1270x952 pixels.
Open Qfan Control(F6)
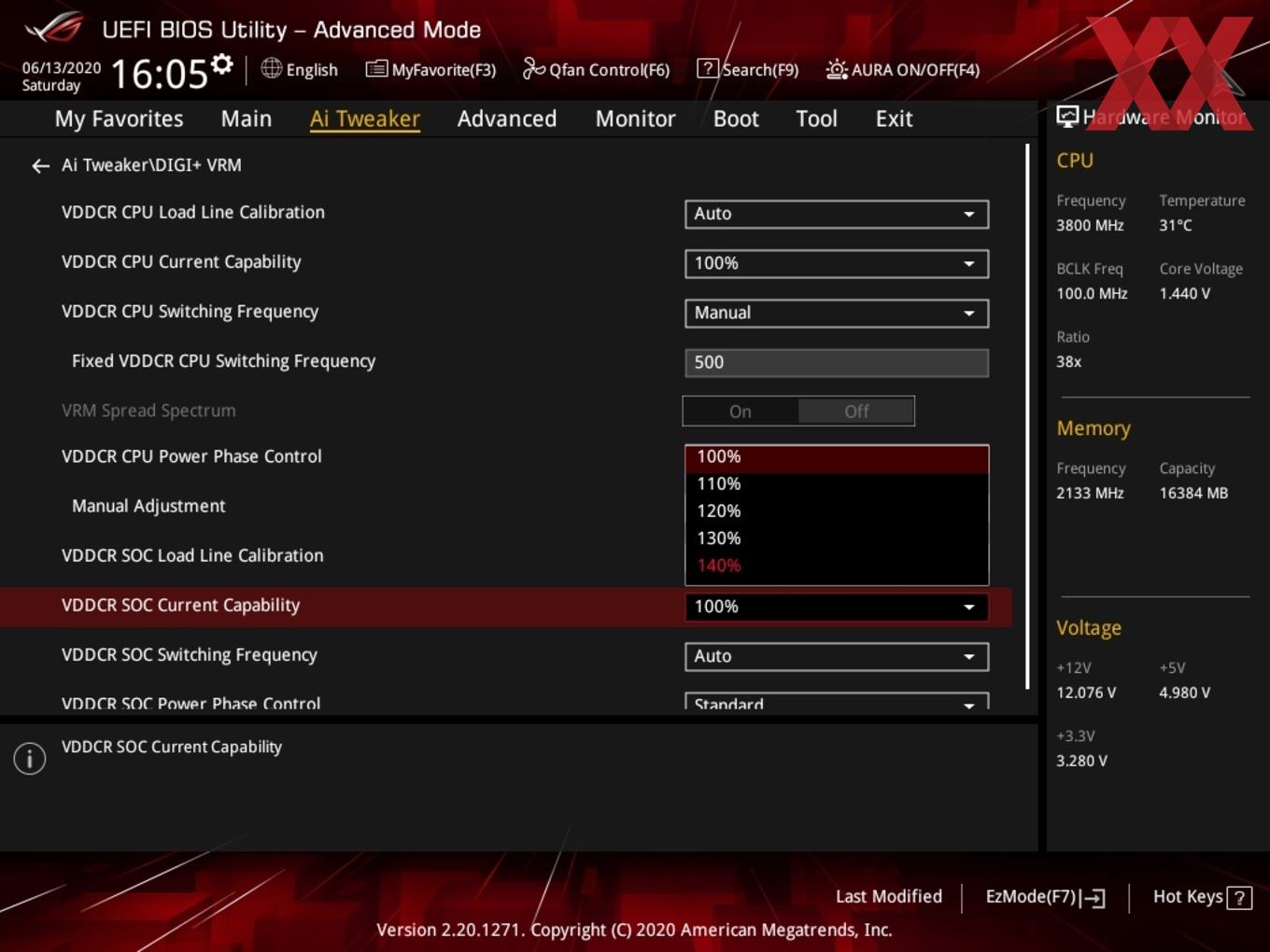click(596, 69)
